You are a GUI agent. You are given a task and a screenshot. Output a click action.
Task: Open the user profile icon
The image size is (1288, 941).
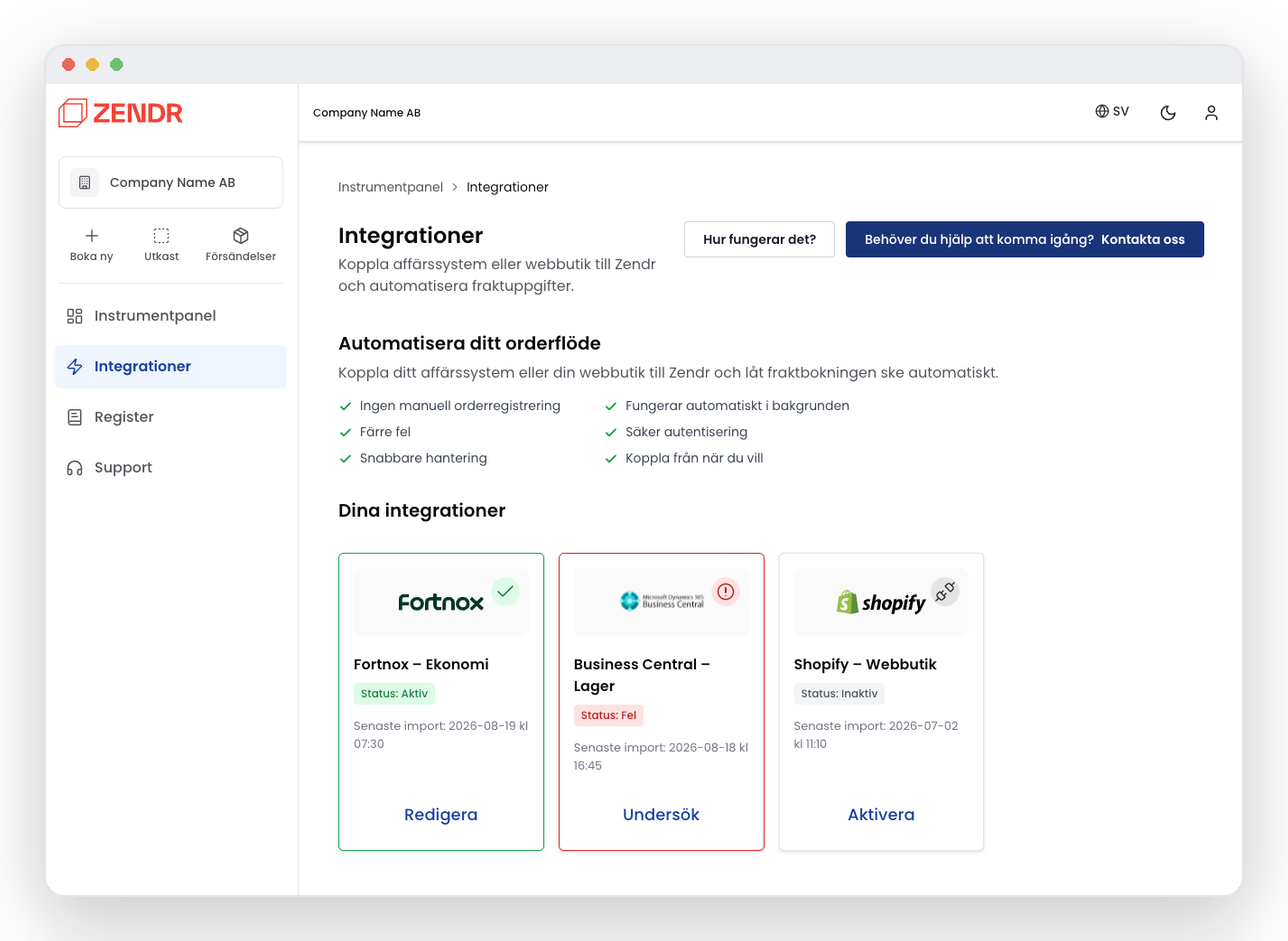(x=1211, y=113)
